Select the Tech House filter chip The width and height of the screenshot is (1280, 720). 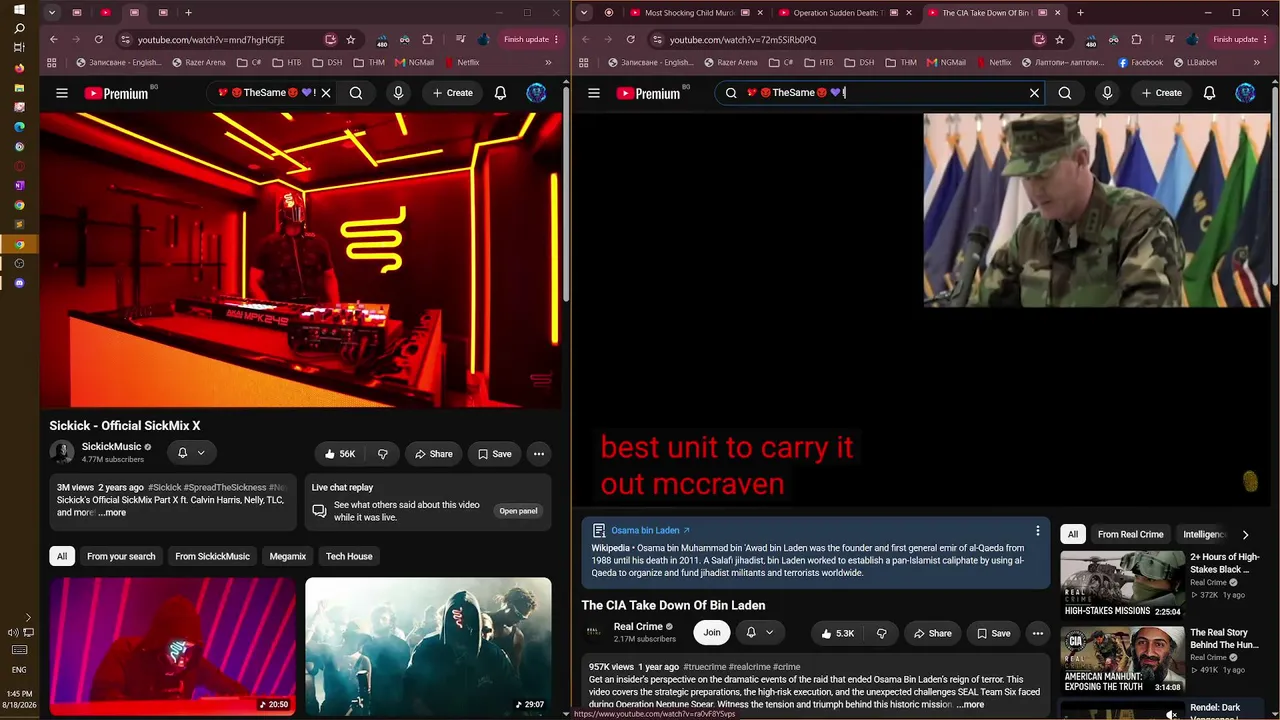click(x=349, y=556)
